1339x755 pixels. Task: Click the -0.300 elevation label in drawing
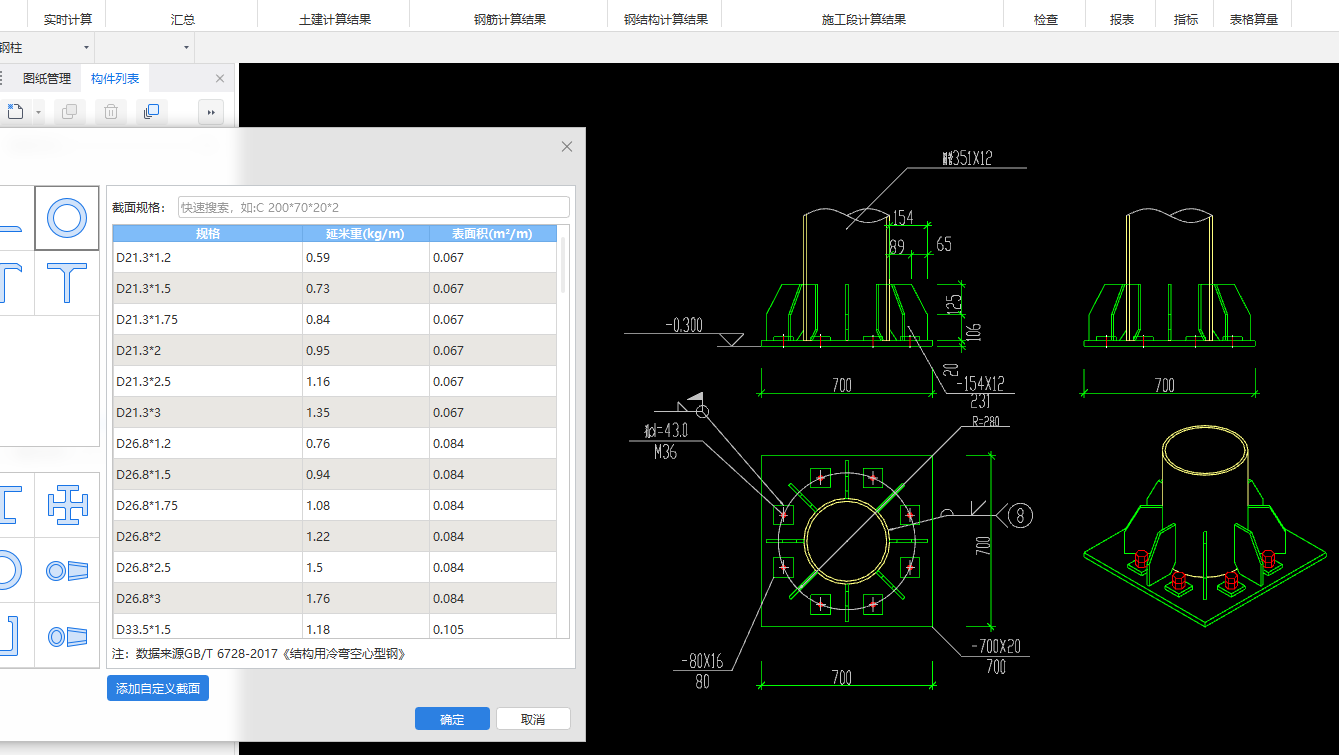(683, 324)
